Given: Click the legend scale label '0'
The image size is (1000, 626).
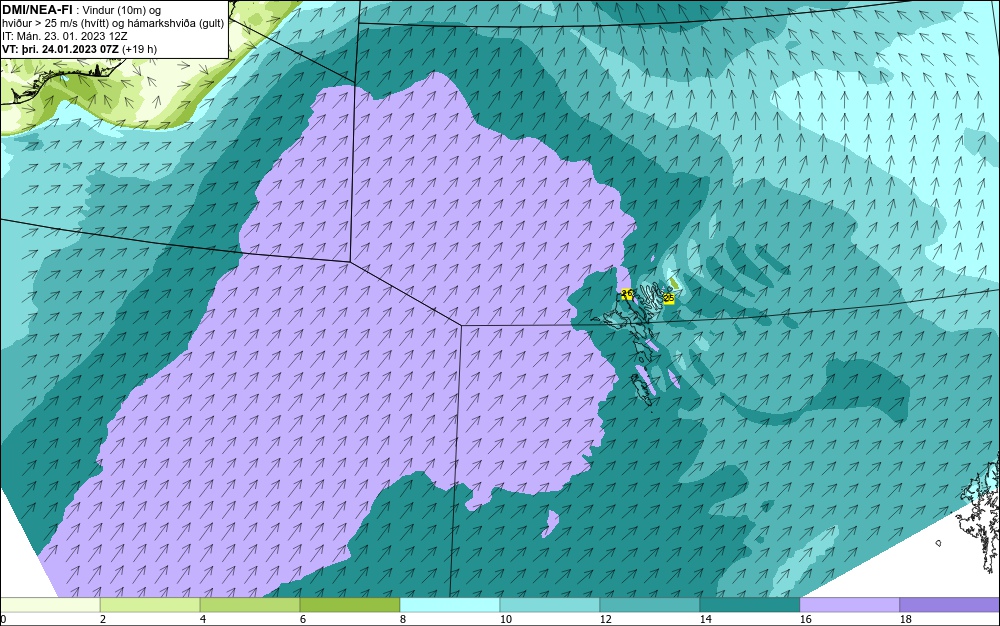Looking at the screenshot, I should pos(3,619).
